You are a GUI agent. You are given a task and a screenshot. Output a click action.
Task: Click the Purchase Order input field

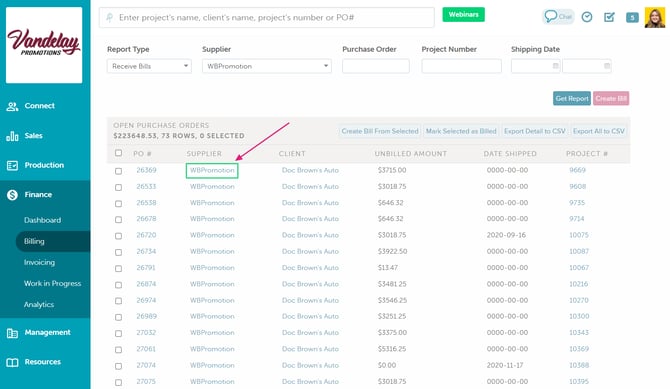point(376,66)
